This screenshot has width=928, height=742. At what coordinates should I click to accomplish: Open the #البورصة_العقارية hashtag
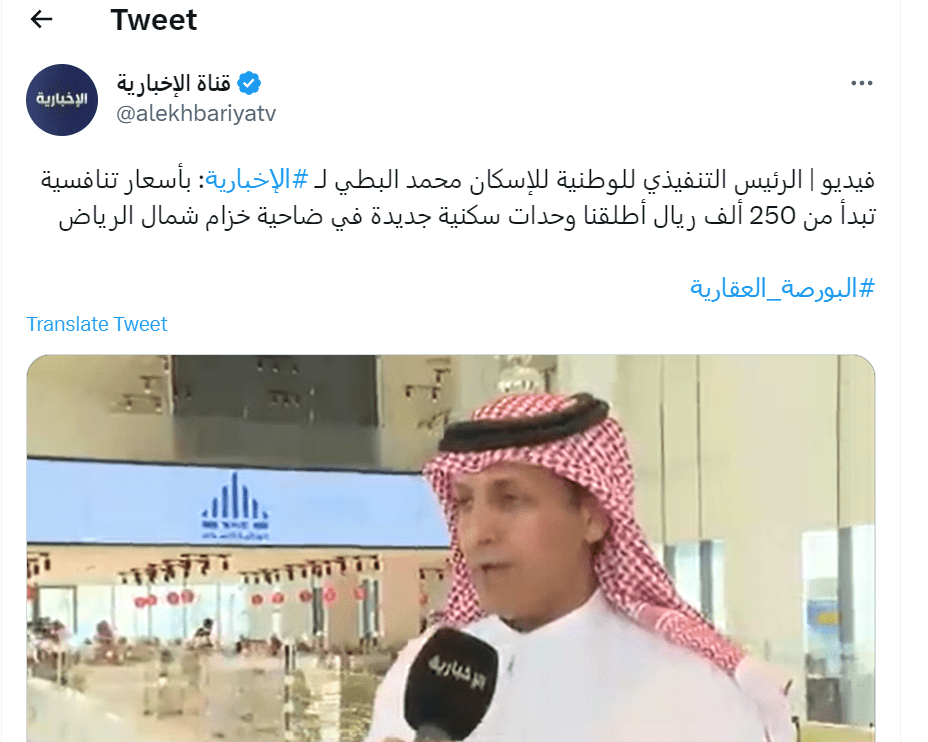pyautogui.click(x=782, y=288)
